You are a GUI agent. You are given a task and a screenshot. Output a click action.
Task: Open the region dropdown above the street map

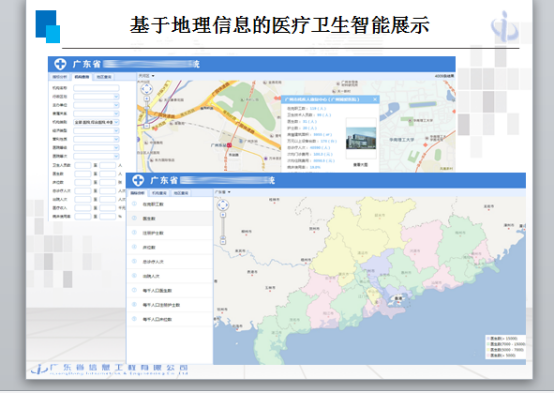147,76
